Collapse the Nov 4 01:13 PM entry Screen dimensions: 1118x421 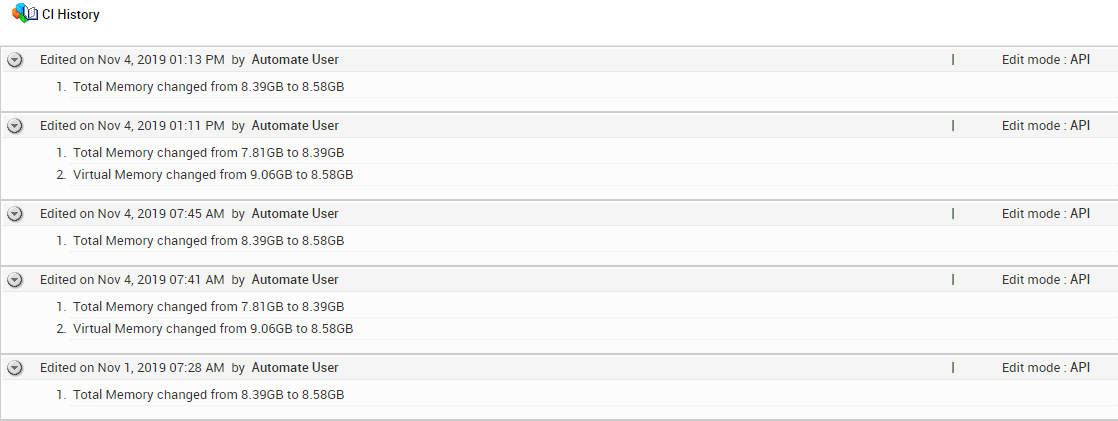point(15,61)
